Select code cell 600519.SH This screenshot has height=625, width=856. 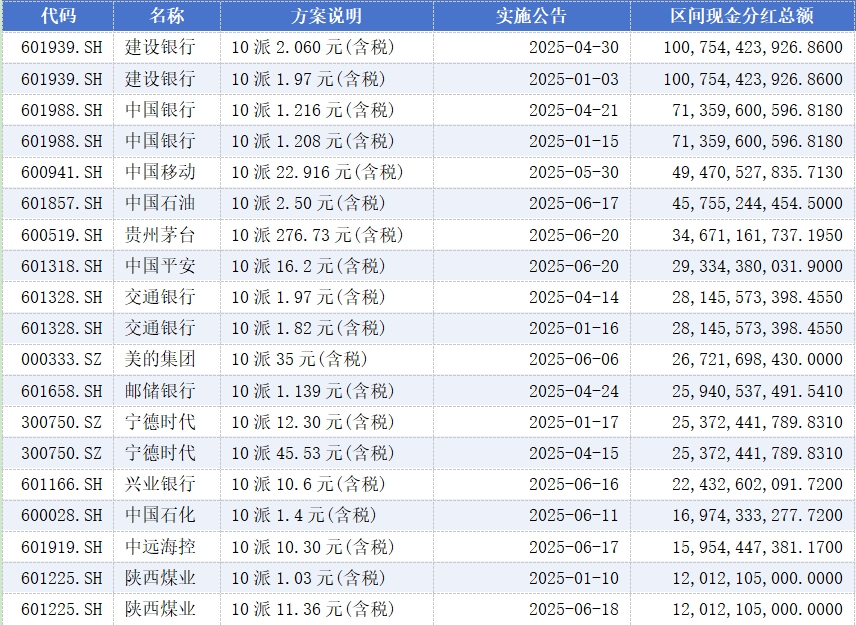[58, 235]
